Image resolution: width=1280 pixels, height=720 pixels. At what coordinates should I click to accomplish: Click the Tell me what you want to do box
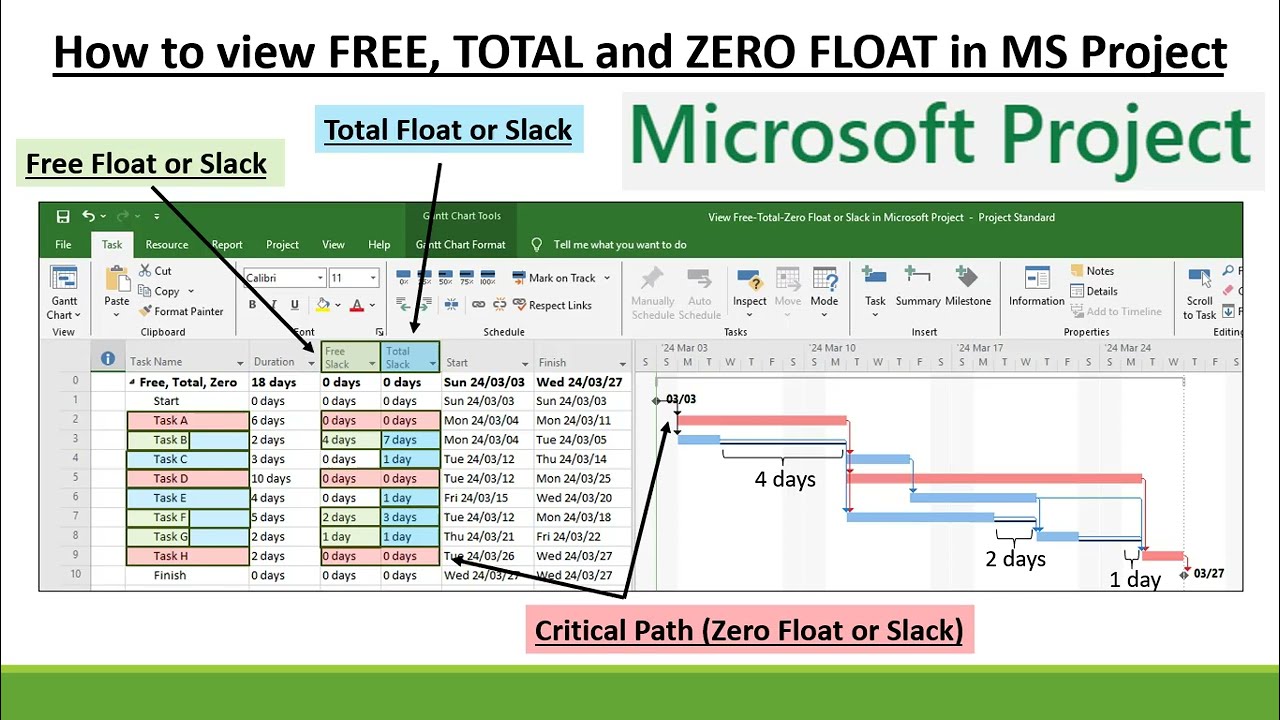coord(620,244)
